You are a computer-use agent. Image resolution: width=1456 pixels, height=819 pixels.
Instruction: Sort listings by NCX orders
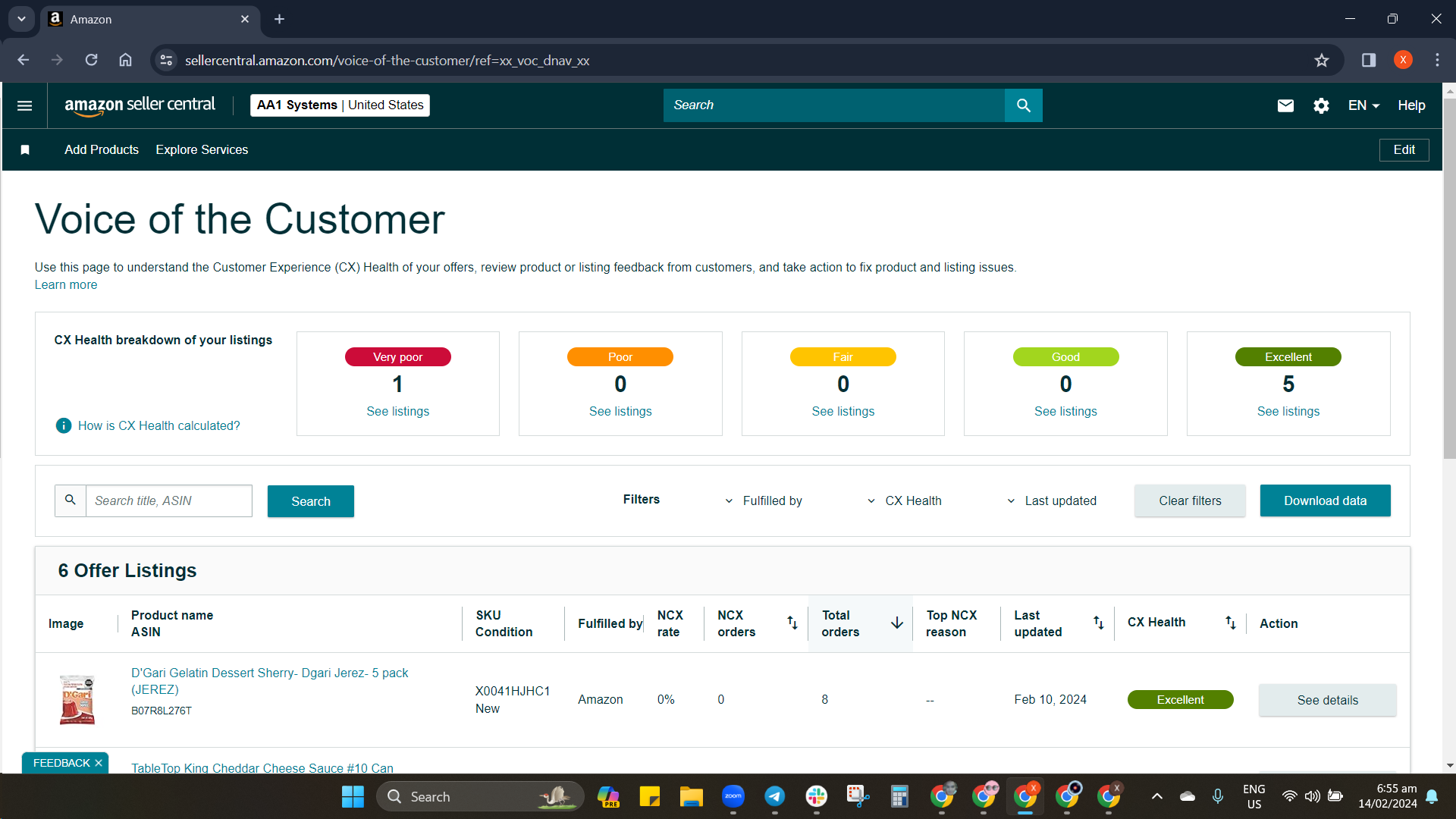(792, 623)
